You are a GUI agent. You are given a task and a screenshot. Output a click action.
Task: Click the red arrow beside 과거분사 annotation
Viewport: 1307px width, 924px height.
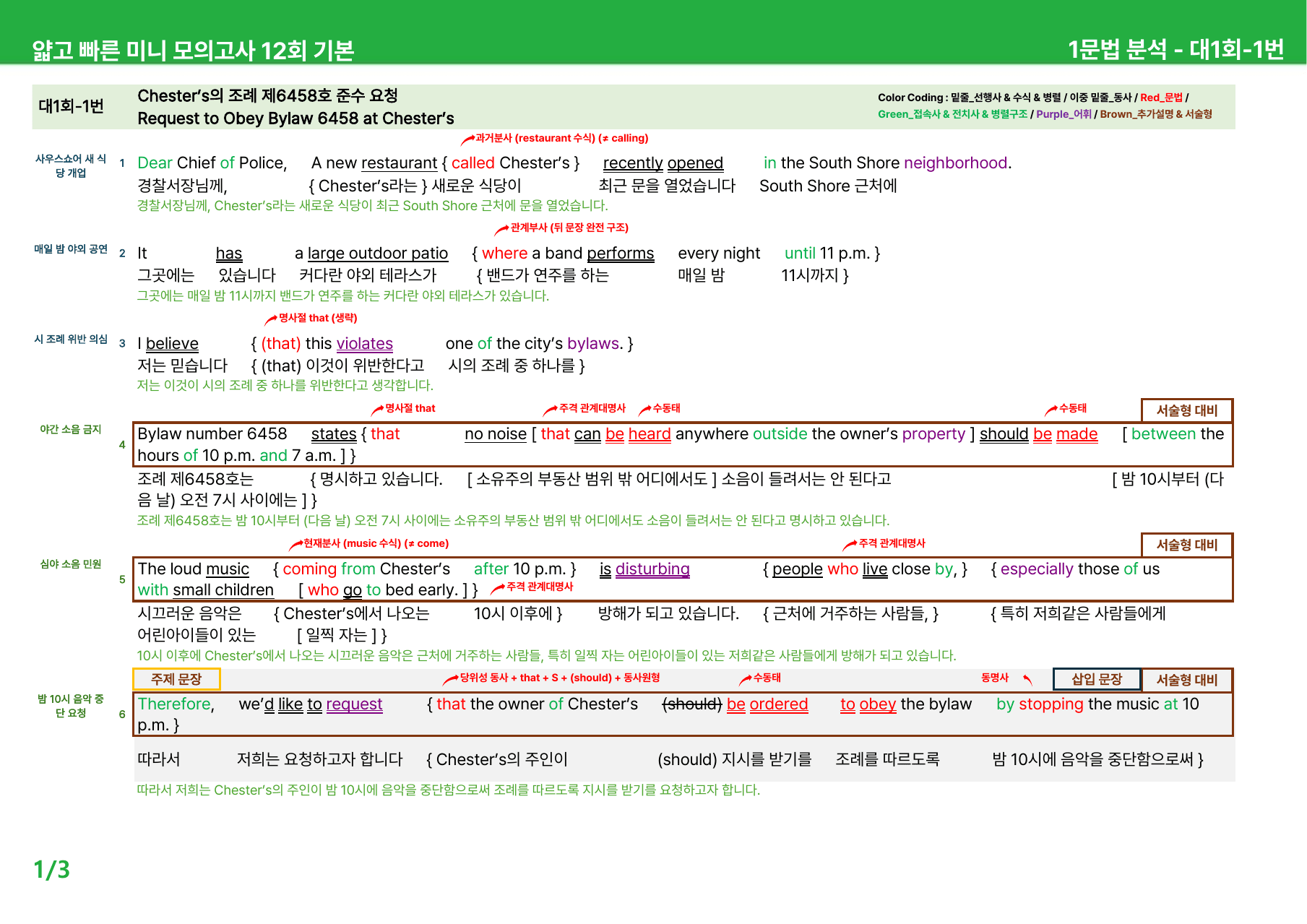(467, 139)
